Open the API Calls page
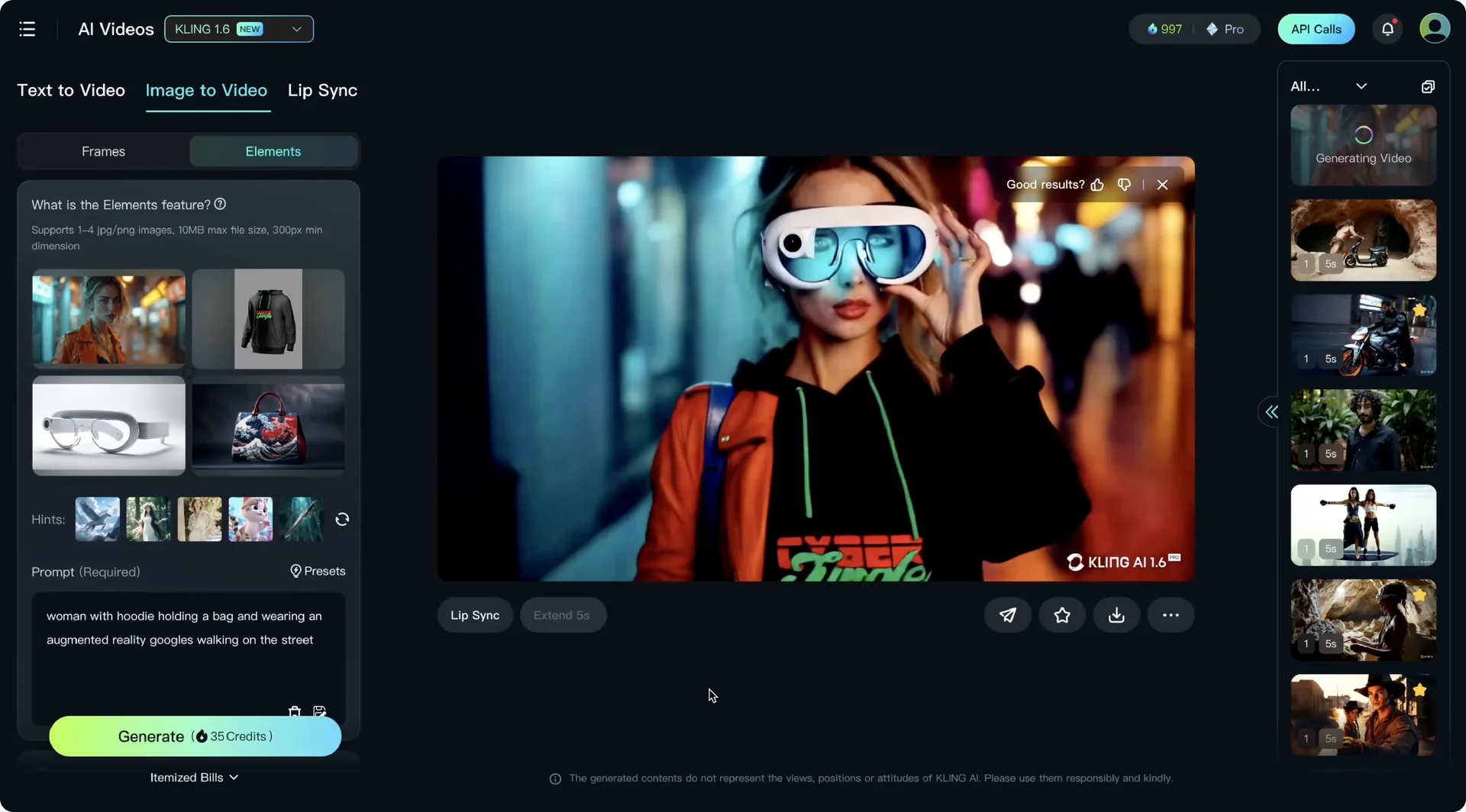 (1316, 28)
